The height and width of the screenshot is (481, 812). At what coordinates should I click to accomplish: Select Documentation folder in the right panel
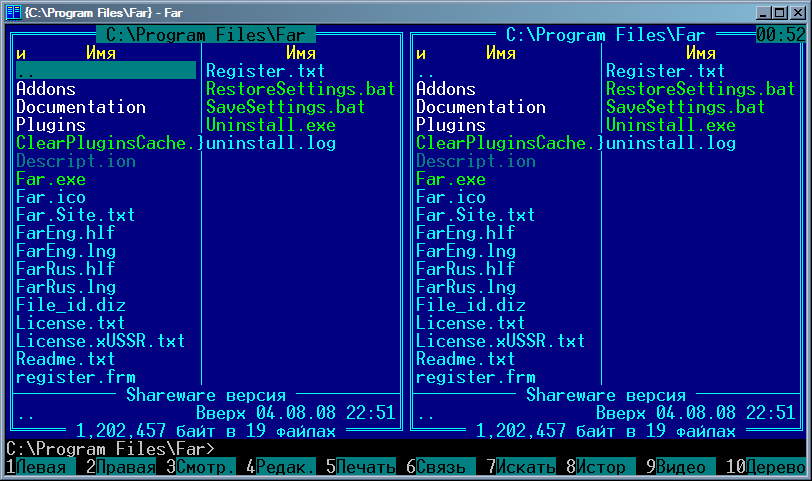[x=481, y=107]
